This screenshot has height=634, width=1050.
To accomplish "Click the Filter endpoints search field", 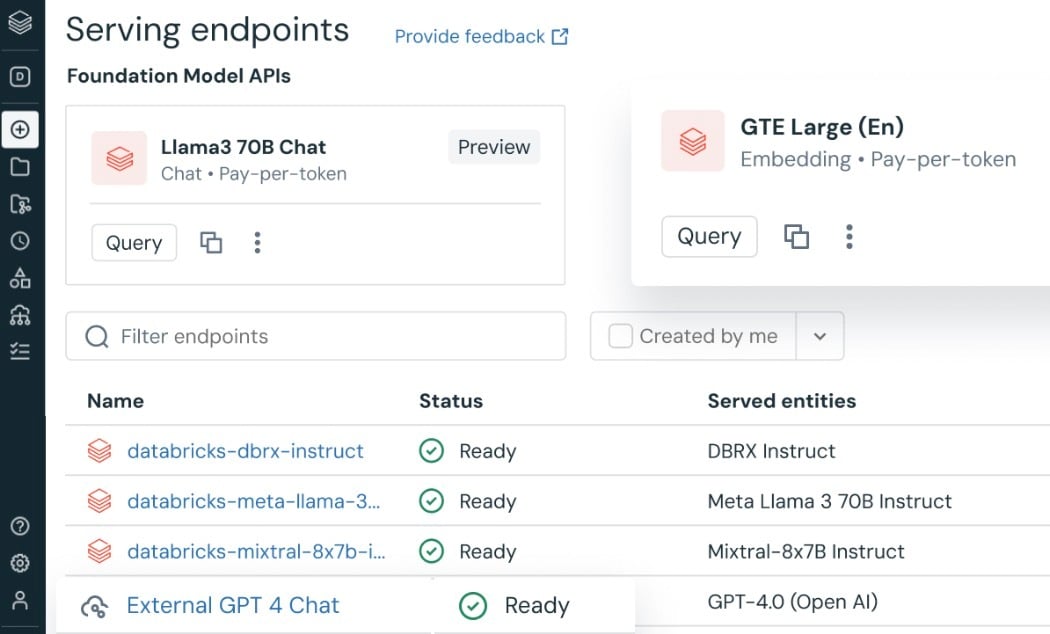I will 330,336.
